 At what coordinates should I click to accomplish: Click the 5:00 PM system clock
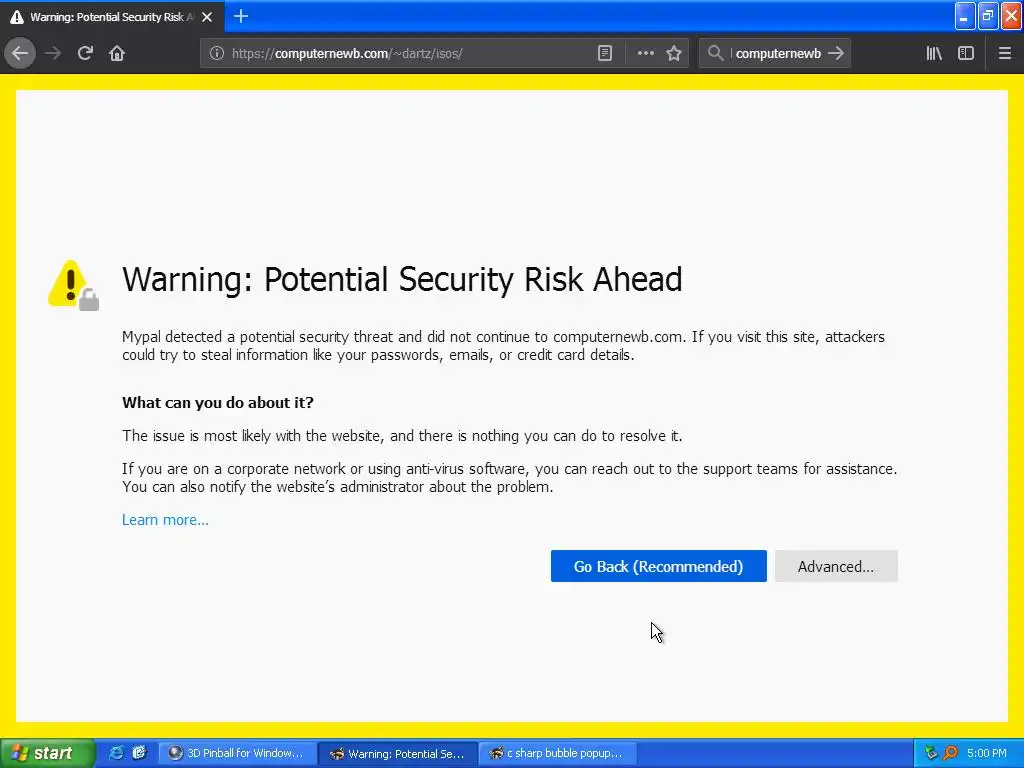(x=987, y=753)
